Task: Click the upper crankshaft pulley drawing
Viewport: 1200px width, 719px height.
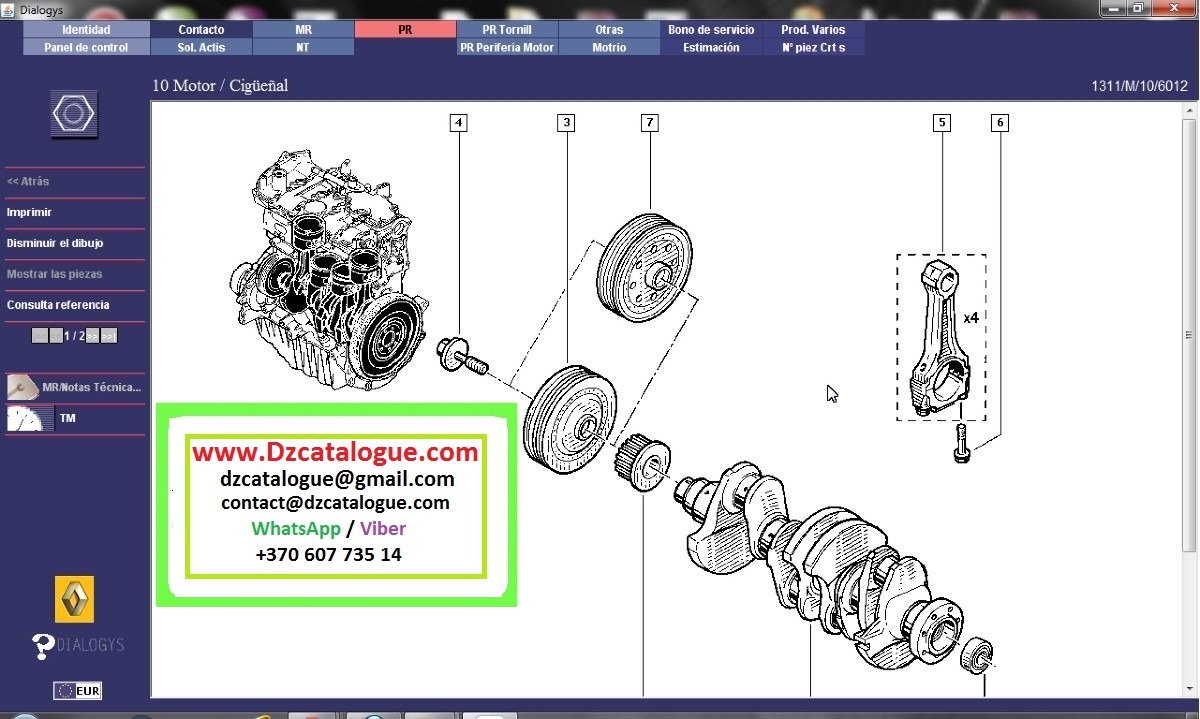Action: tap(644, 267)
